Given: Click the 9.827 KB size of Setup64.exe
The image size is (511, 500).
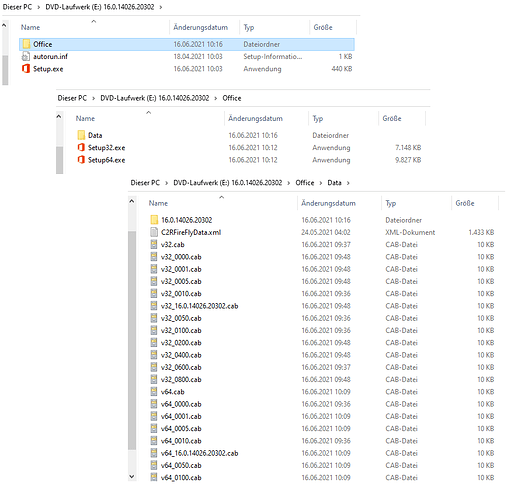Looking at the screenshot, I should (408, 160).
